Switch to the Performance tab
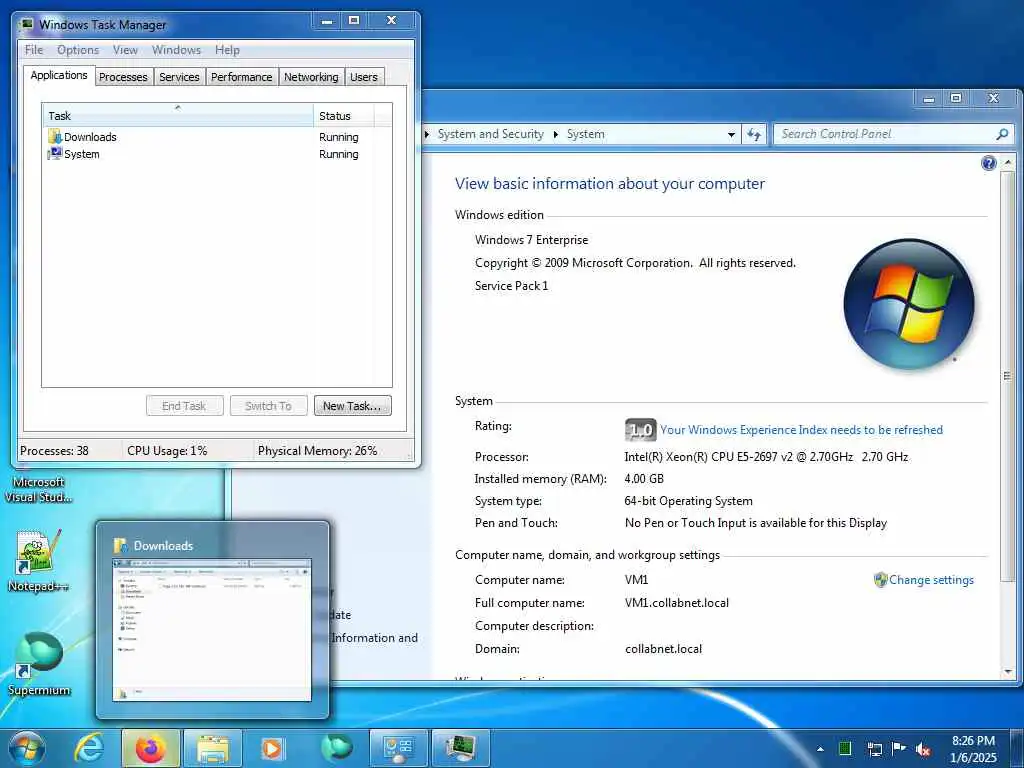 tap(242, 77)
